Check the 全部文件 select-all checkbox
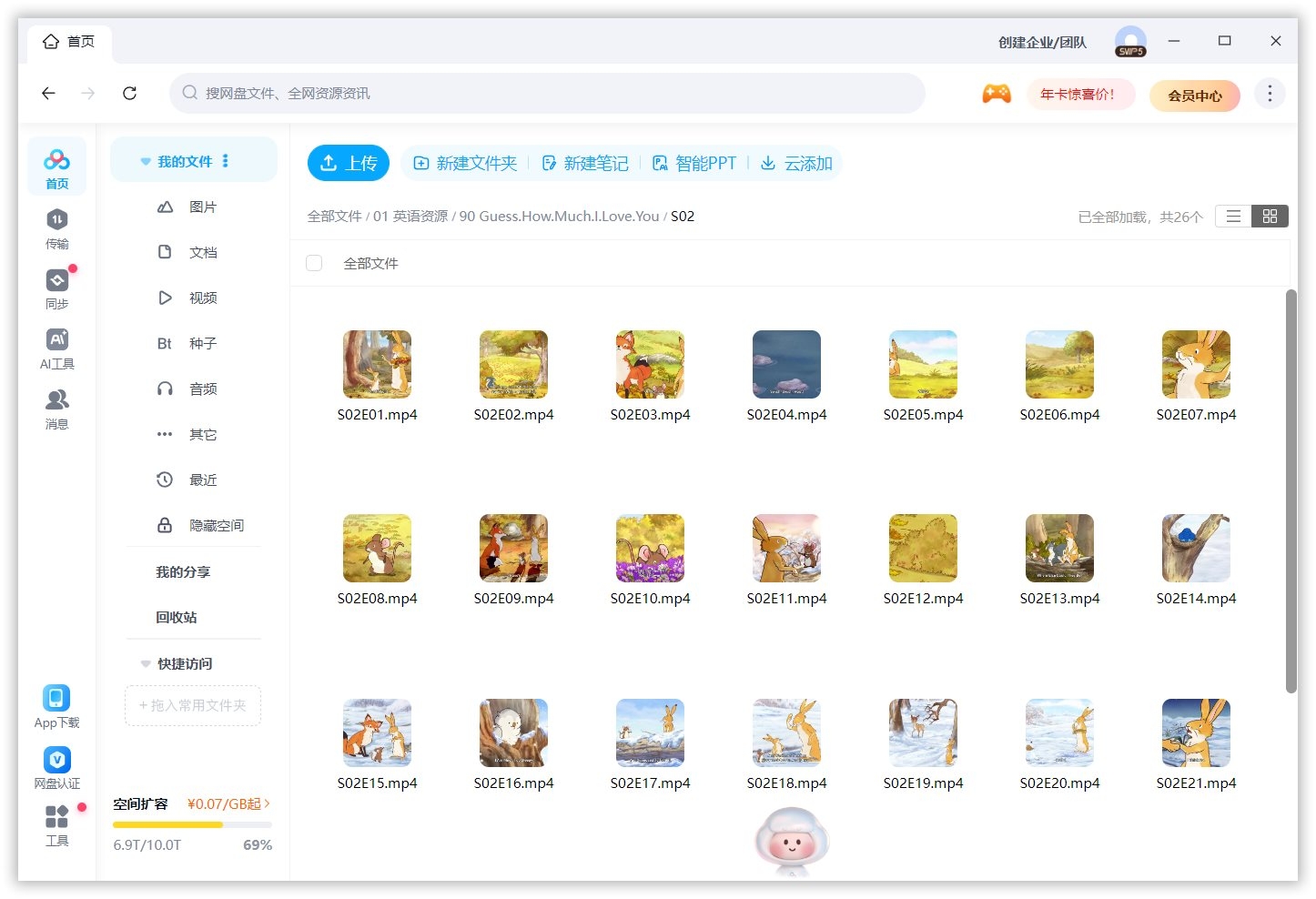 [314, 263]
